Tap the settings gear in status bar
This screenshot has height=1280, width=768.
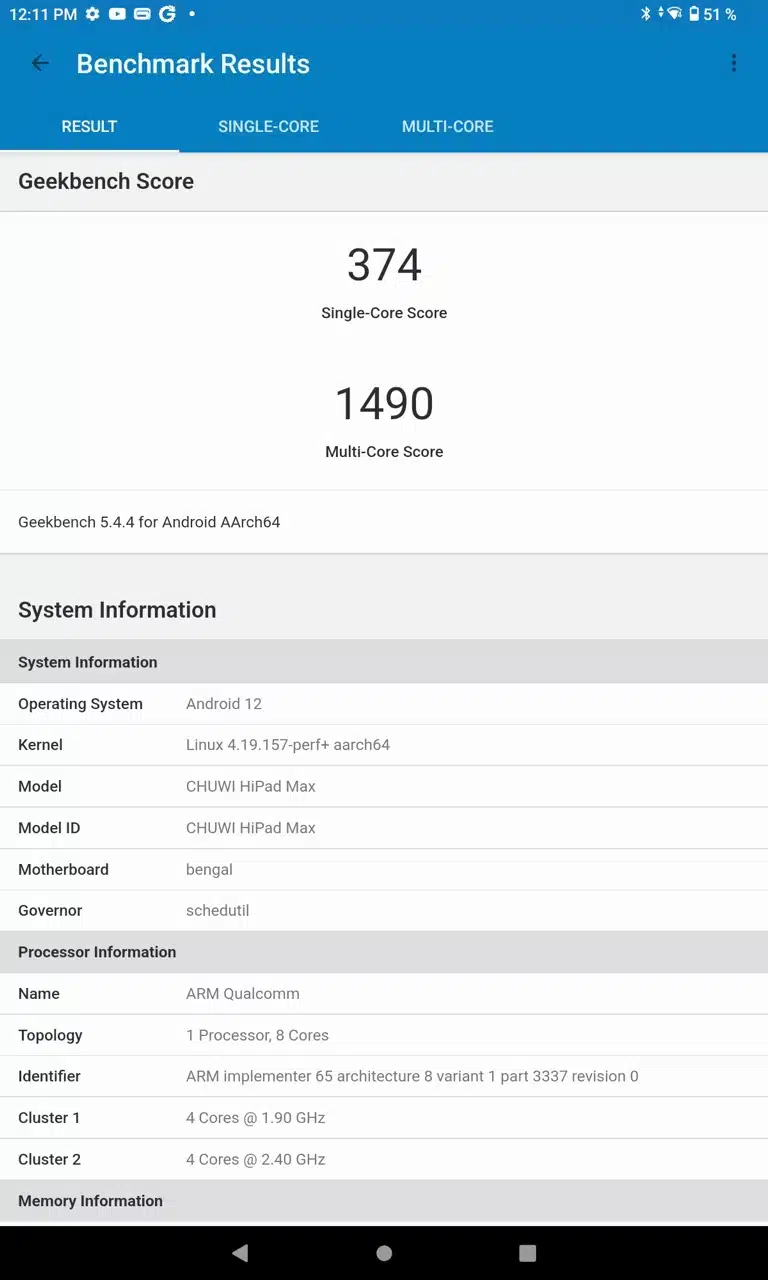(x=93, y=14)
